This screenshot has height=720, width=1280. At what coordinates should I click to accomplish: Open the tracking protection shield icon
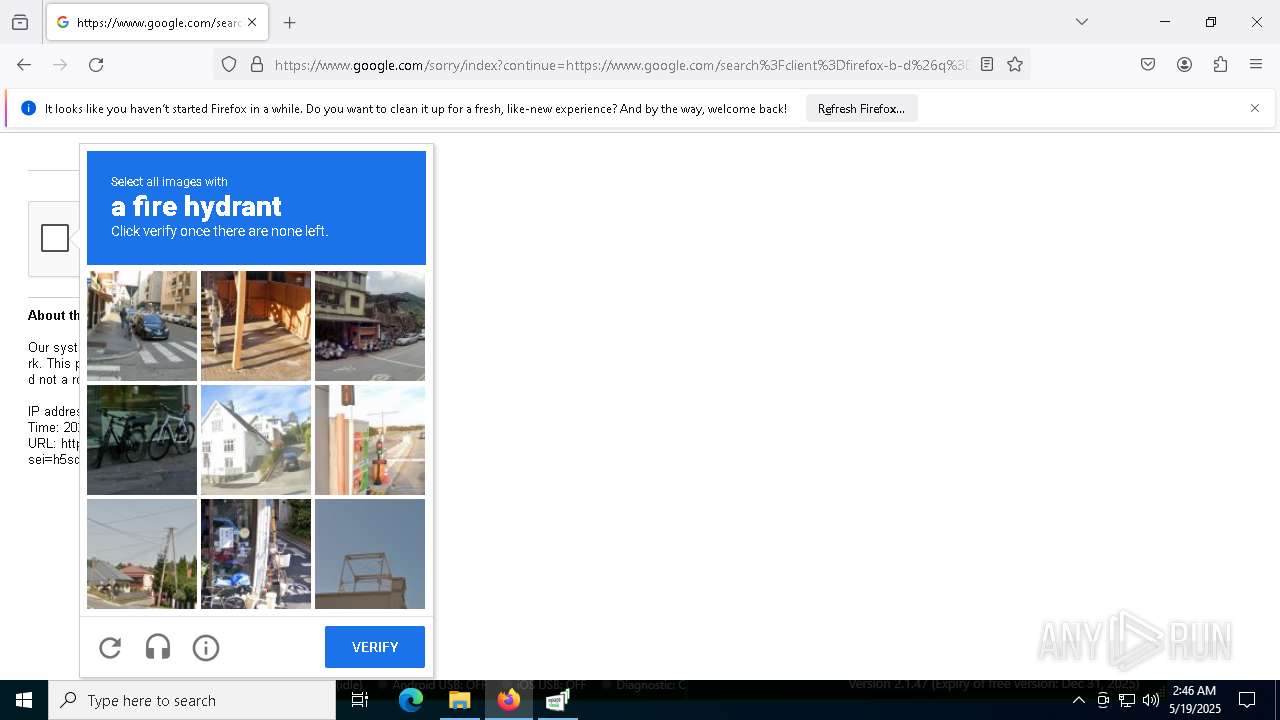pos(229,65)
